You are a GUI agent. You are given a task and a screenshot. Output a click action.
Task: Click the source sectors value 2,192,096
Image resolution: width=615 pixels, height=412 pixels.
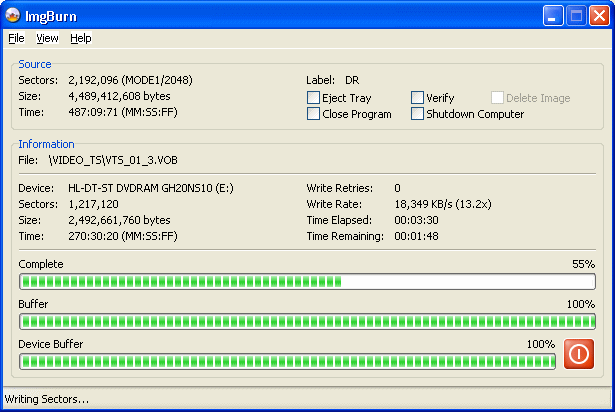pos(93,80)
